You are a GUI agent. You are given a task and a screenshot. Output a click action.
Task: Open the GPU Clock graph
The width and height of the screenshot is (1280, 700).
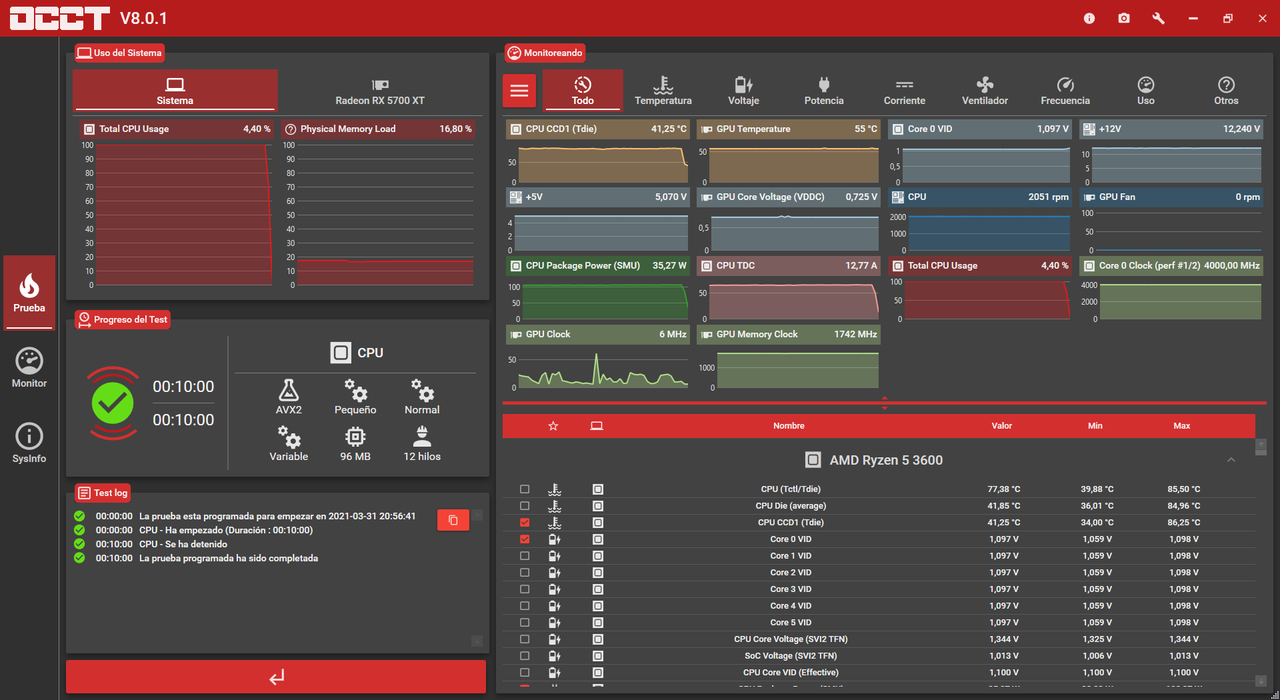[x=597, y=357]
